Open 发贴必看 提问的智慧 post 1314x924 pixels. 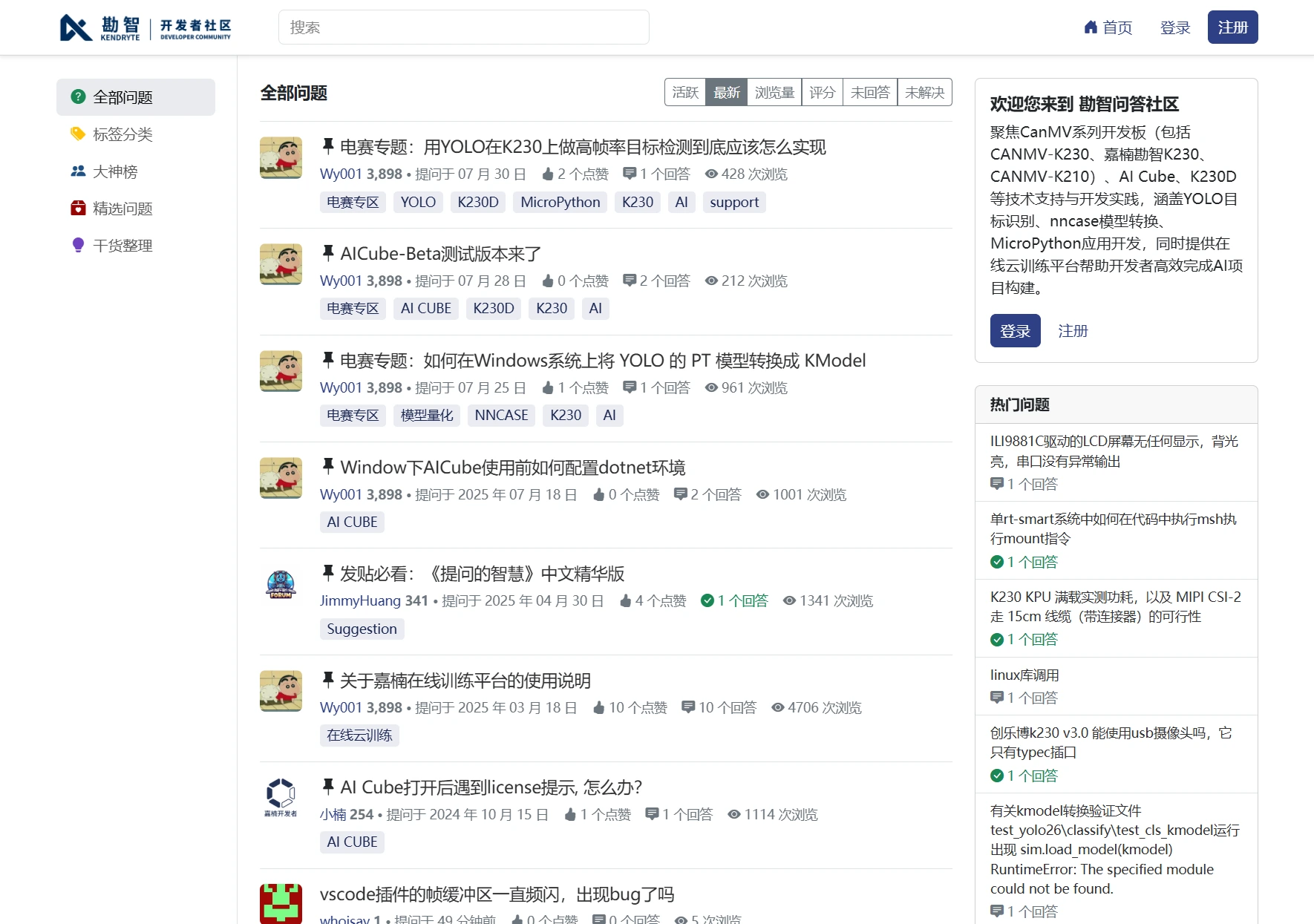tap(483, 574)
